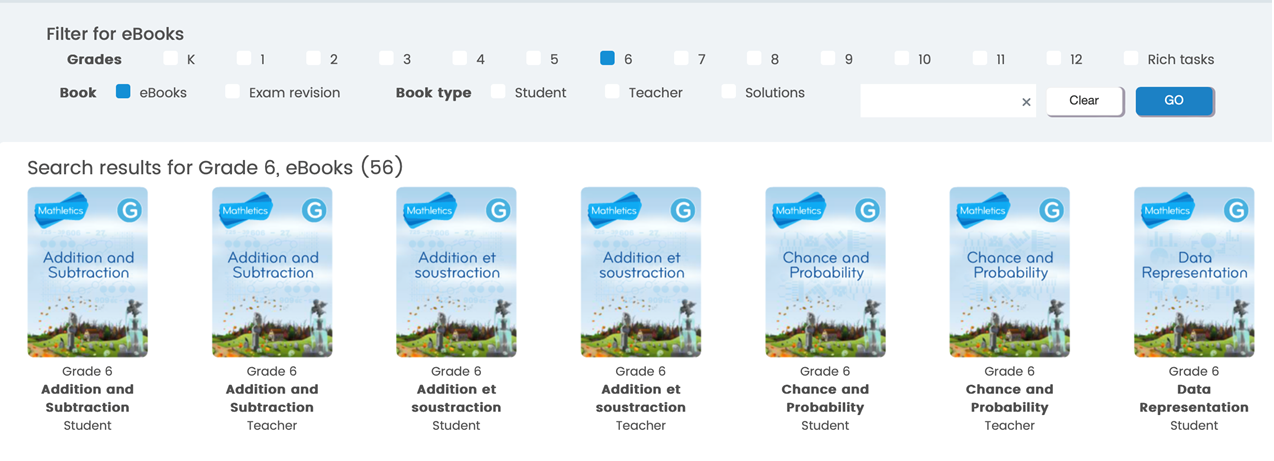Clear search text with the X icon
The height and width of the screenshot is (461, 1274).
point(1026,102)
